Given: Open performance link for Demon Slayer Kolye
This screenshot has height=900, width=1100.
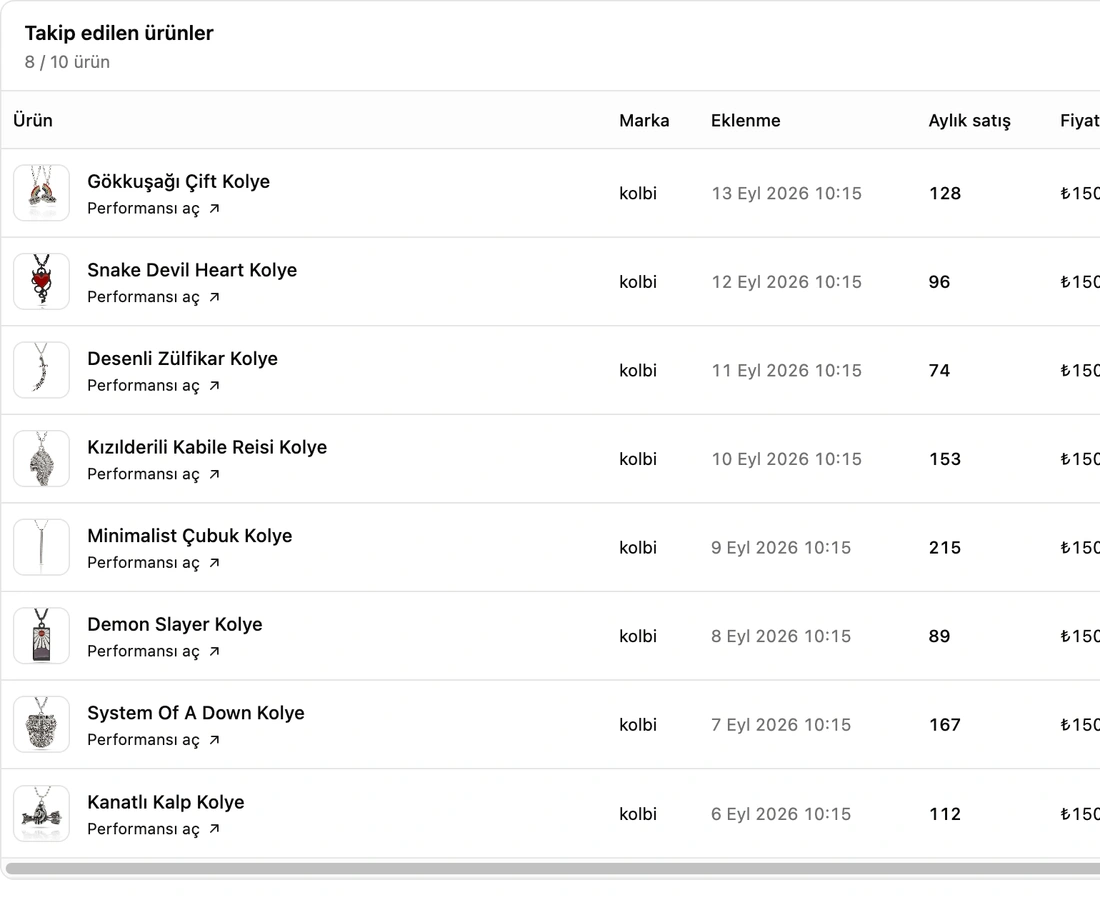Looking at the screenshot, I should 153,650.
